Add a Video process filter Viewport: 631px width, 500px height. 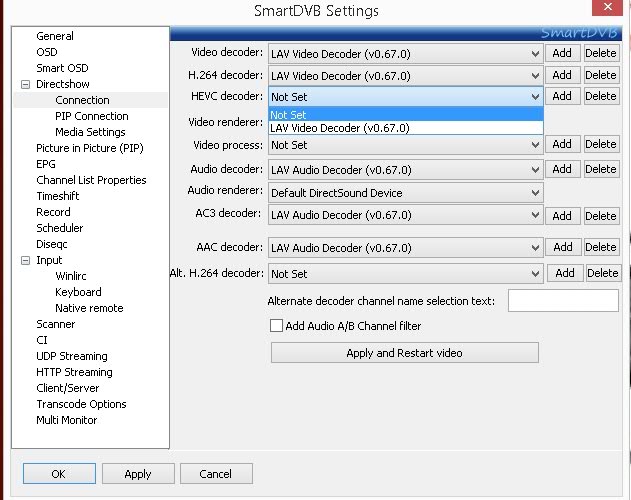pyautogui.click(x=562, y=144)
